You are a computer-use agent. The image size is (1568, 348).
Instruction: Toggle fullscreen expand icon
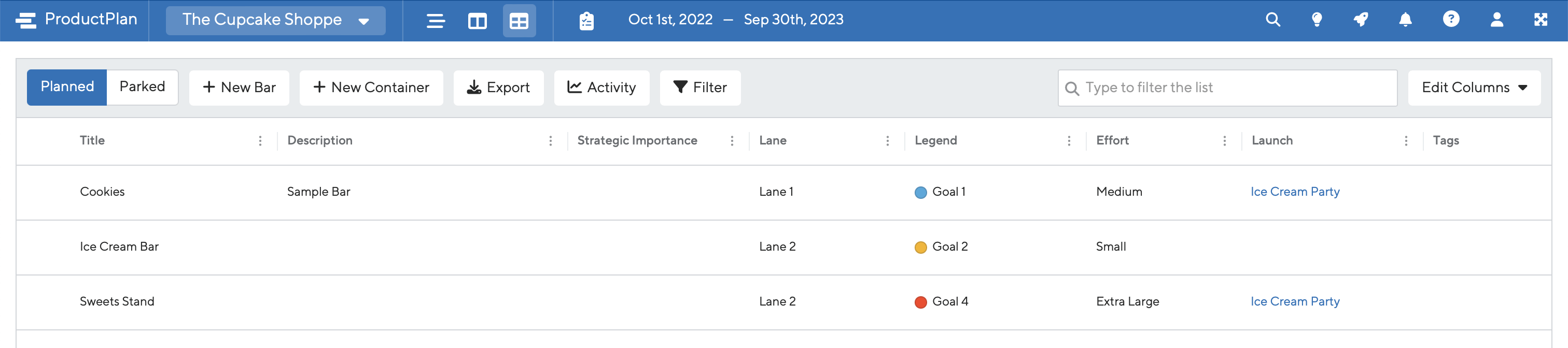1541,20
